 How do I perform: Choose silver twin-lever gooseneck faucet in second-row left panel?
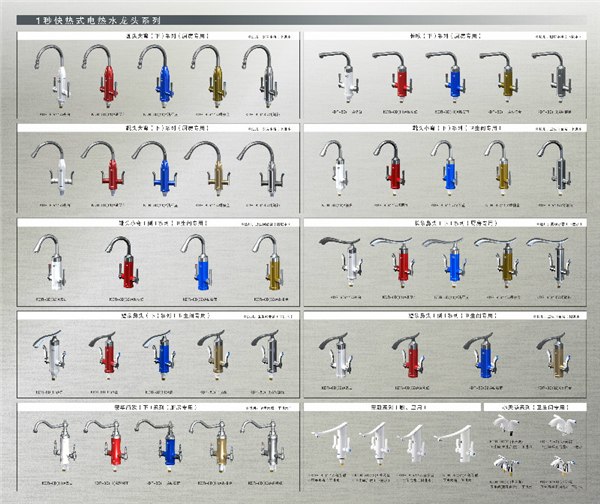pos(261,168)
